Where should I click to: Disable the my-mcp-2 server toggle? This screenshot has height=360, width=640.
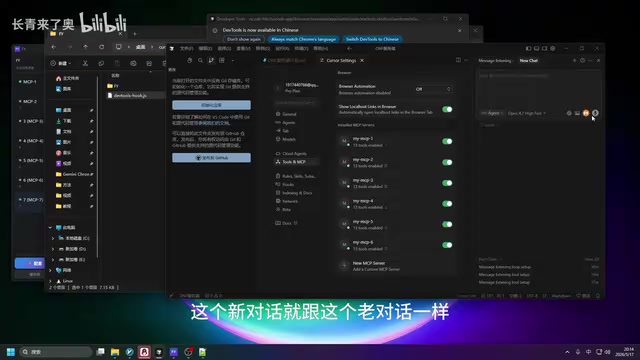(x=447, y=162)
